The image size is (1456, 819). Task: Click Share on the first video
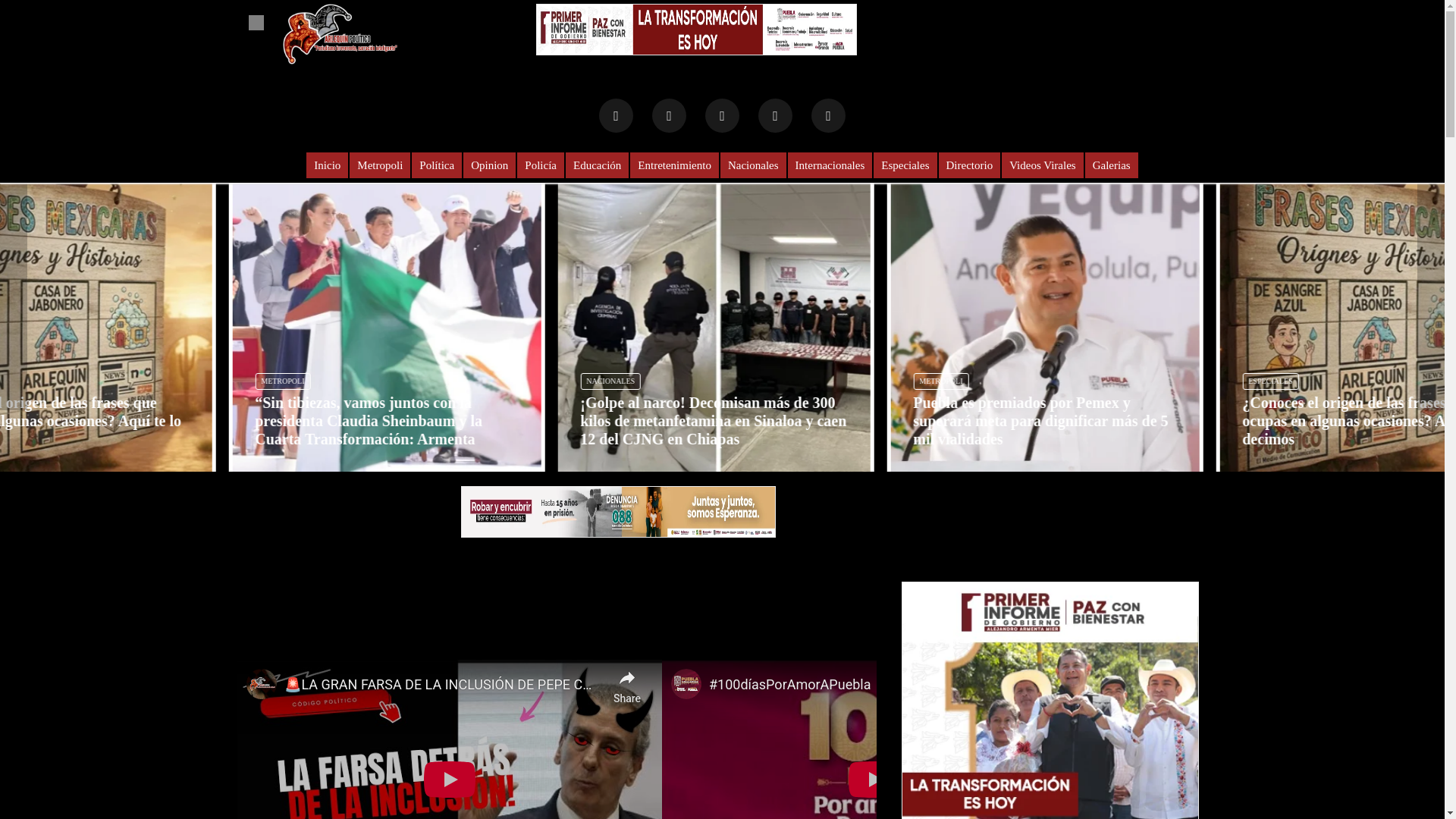627,687
